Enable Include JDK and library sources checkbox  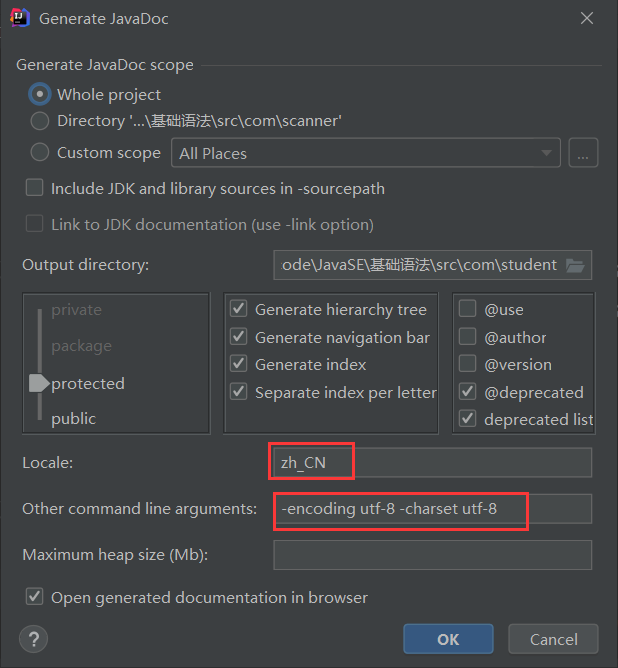[x=34, y=187]
